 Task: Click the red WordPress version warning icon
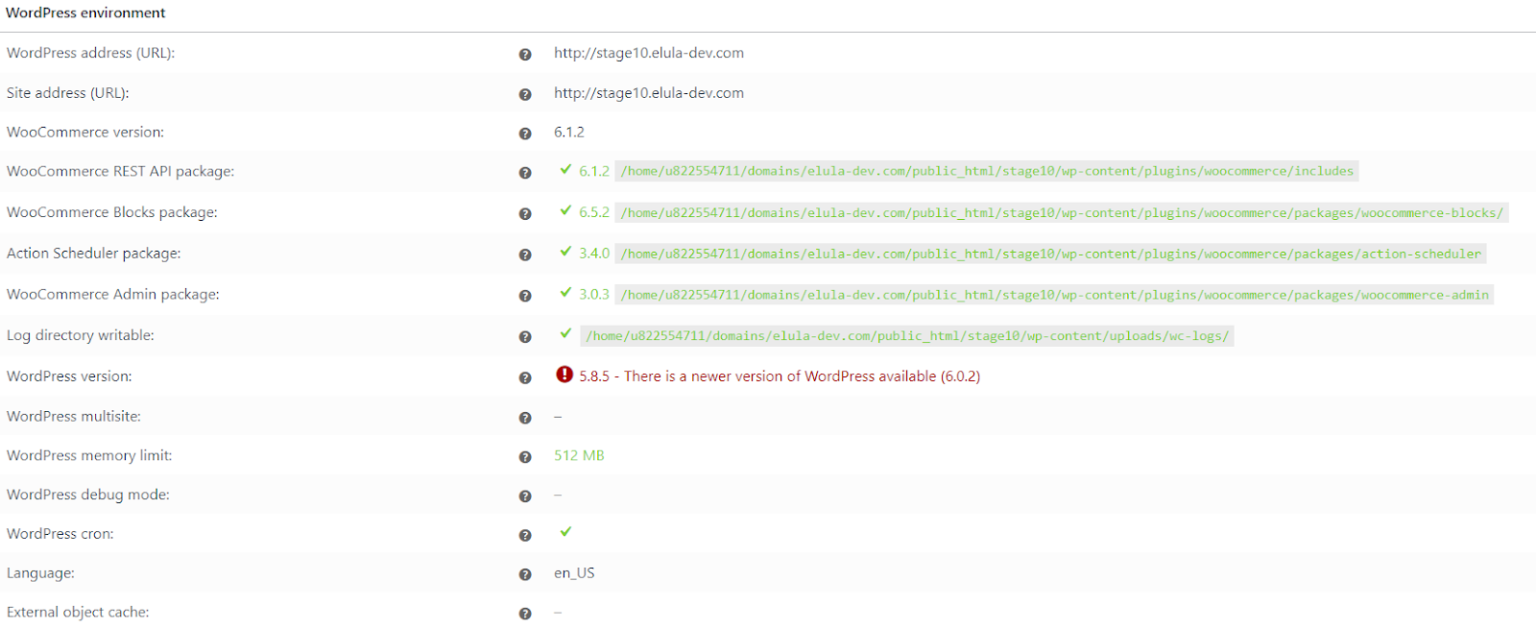(x=564, y=376)
